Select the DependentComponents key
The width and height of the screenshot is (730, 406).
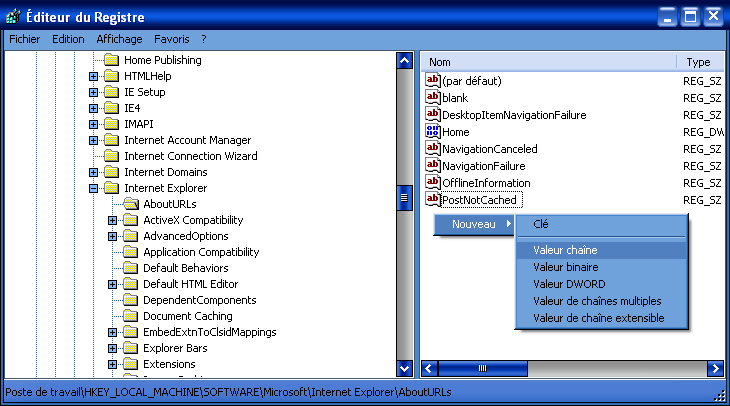200,300
